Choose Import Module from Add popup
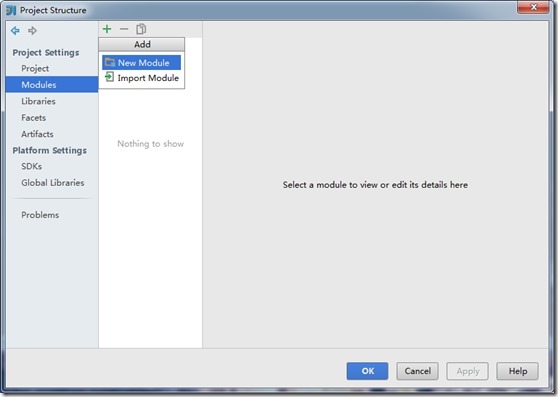 tap(142, 78)
